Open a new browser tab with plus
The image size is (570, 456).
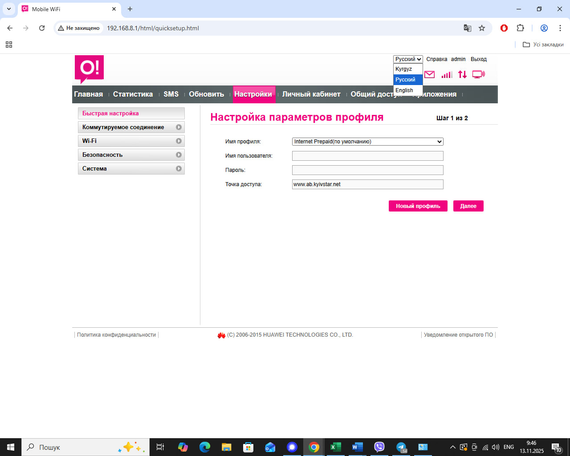point(130,9)
